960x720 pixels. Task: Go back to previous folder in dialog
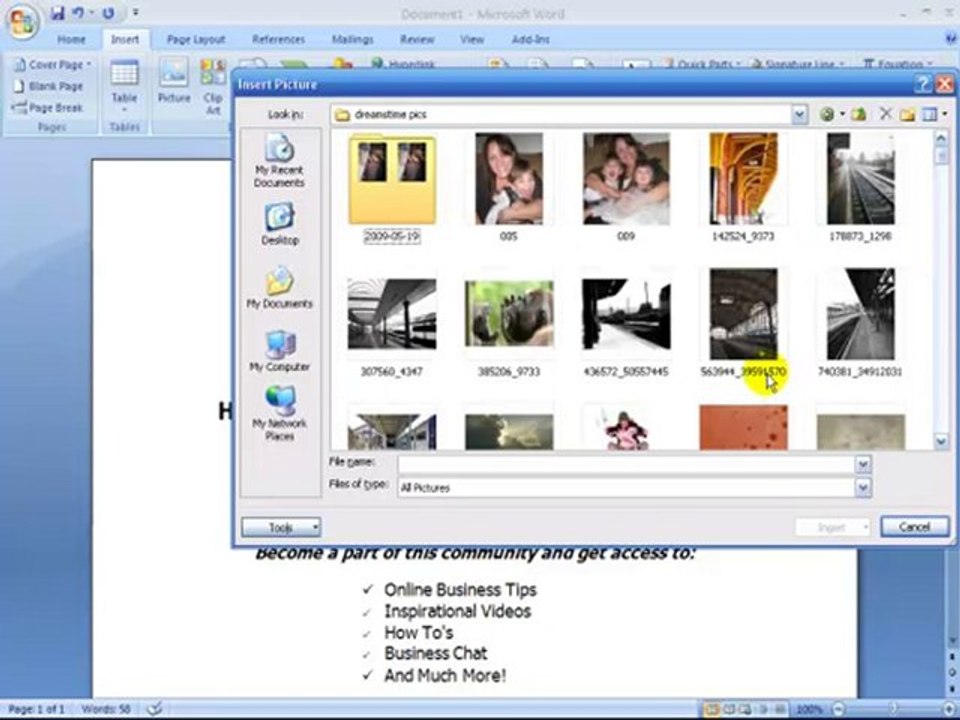click(x=827, y=114)
